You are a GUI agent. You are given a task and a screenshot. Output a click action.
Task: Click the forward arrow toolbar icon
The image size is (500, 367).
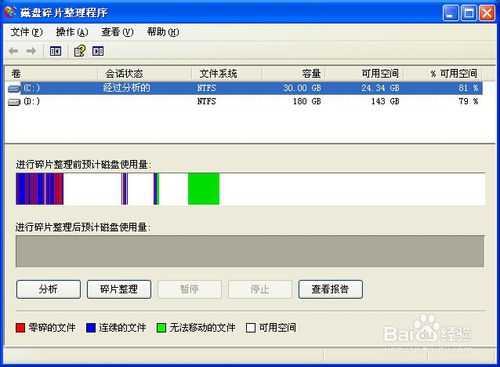pyautogui.click(x=31, y=51)
